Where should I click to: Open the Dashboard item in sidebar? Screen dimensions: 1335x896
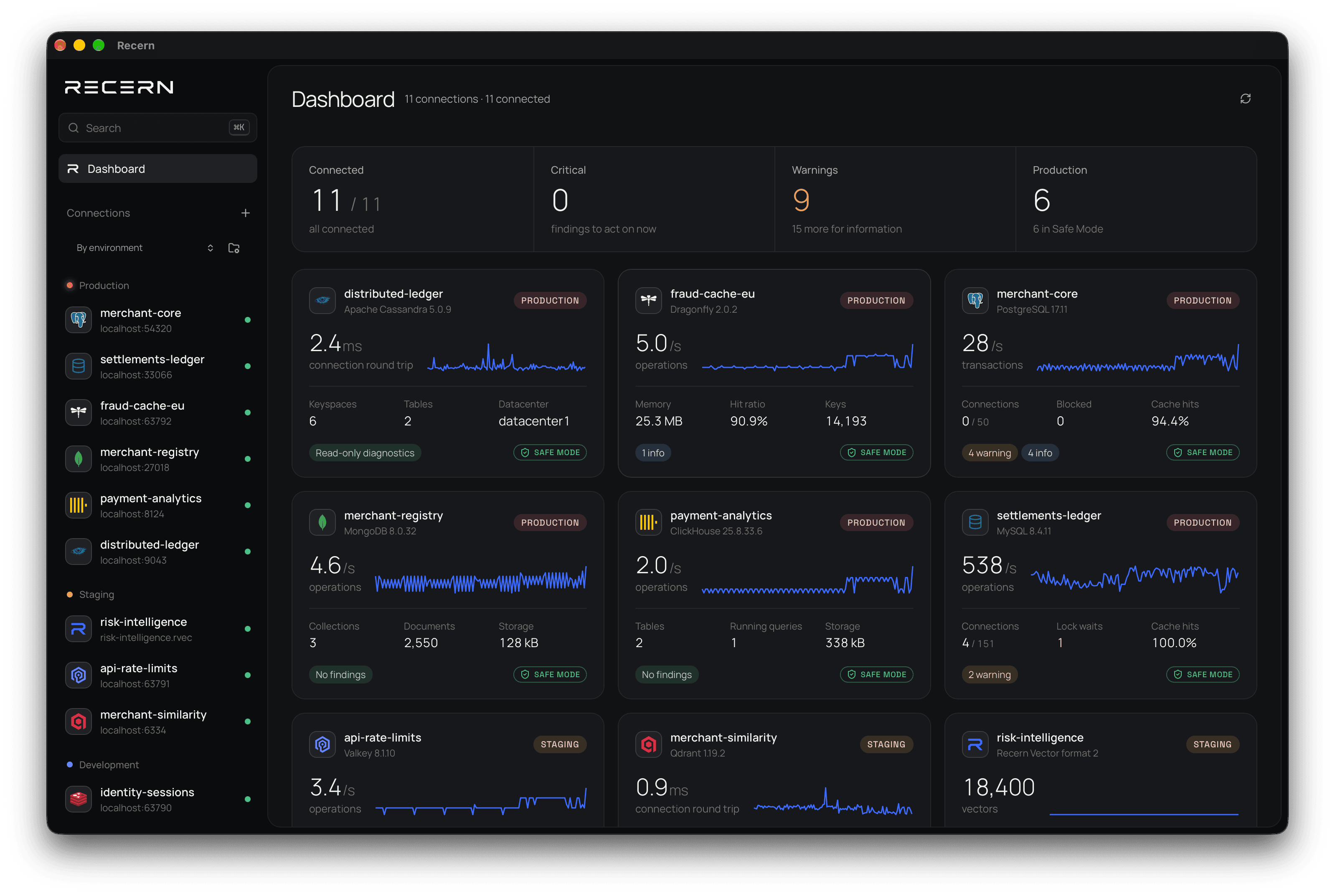158,169
